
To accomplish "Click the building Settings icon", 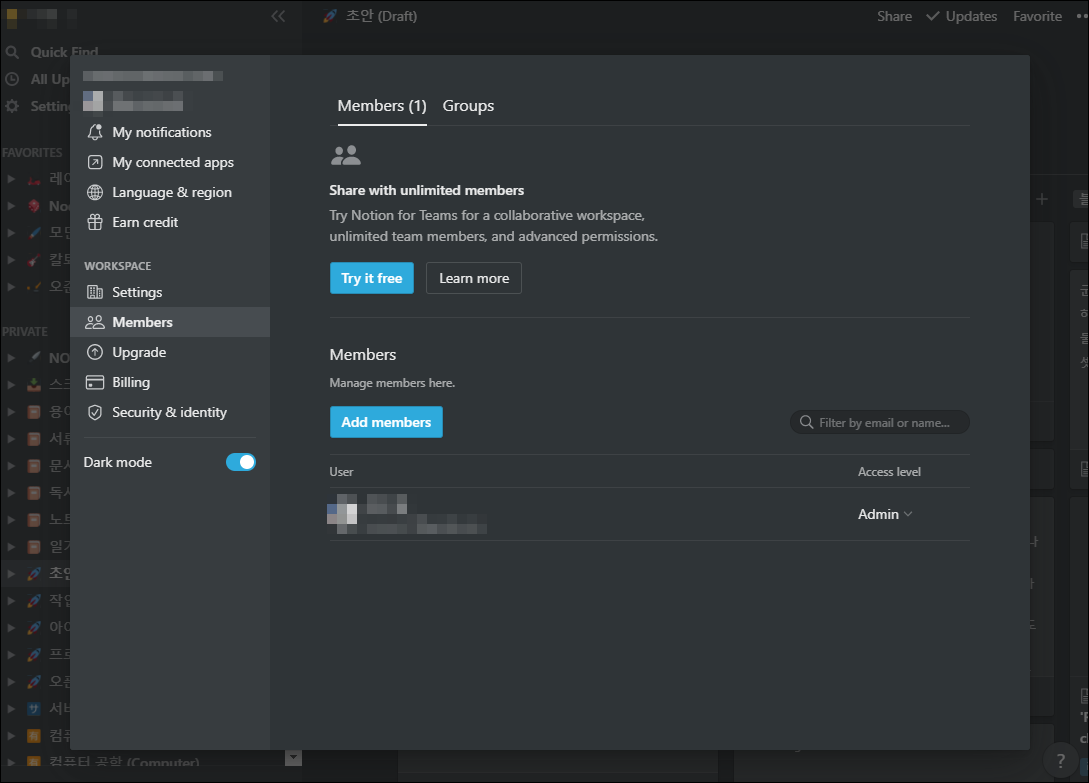I will click(x=95, y=292).
